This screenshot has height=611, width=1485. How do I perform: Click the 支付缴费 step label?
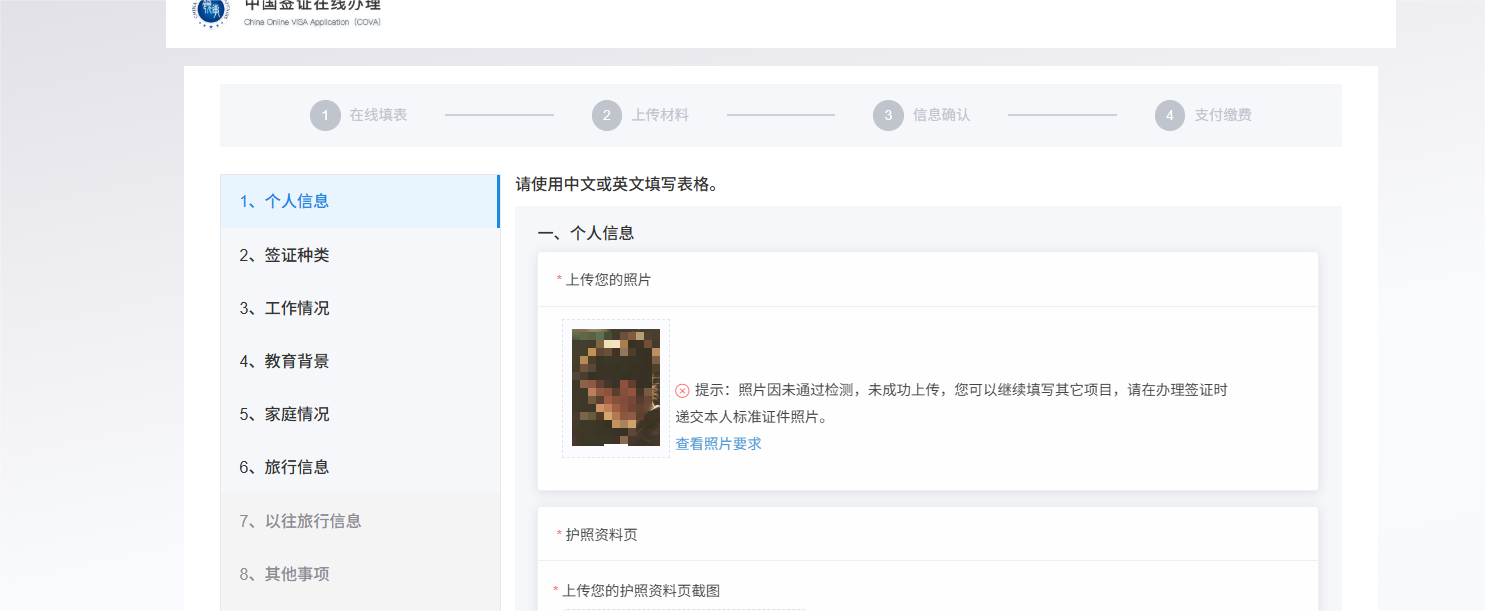point(1223,116)
